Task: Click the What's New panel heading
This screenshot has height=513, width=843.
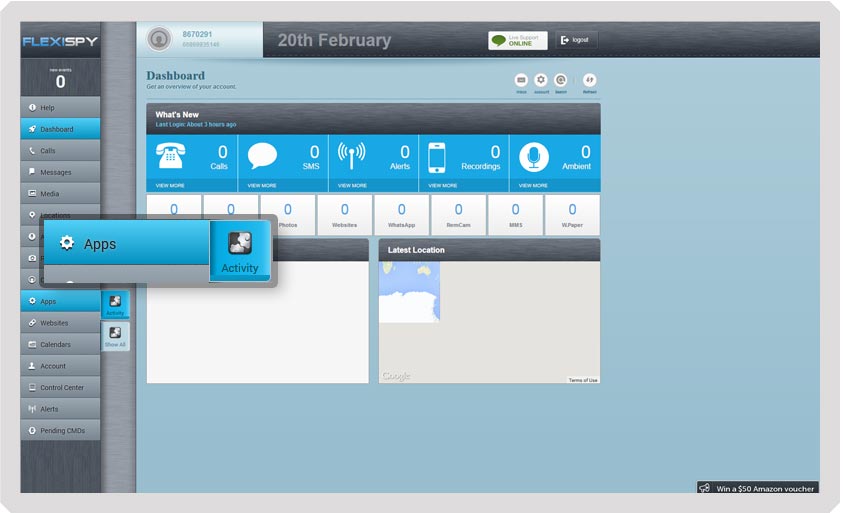Action: [x=177, y=115]
